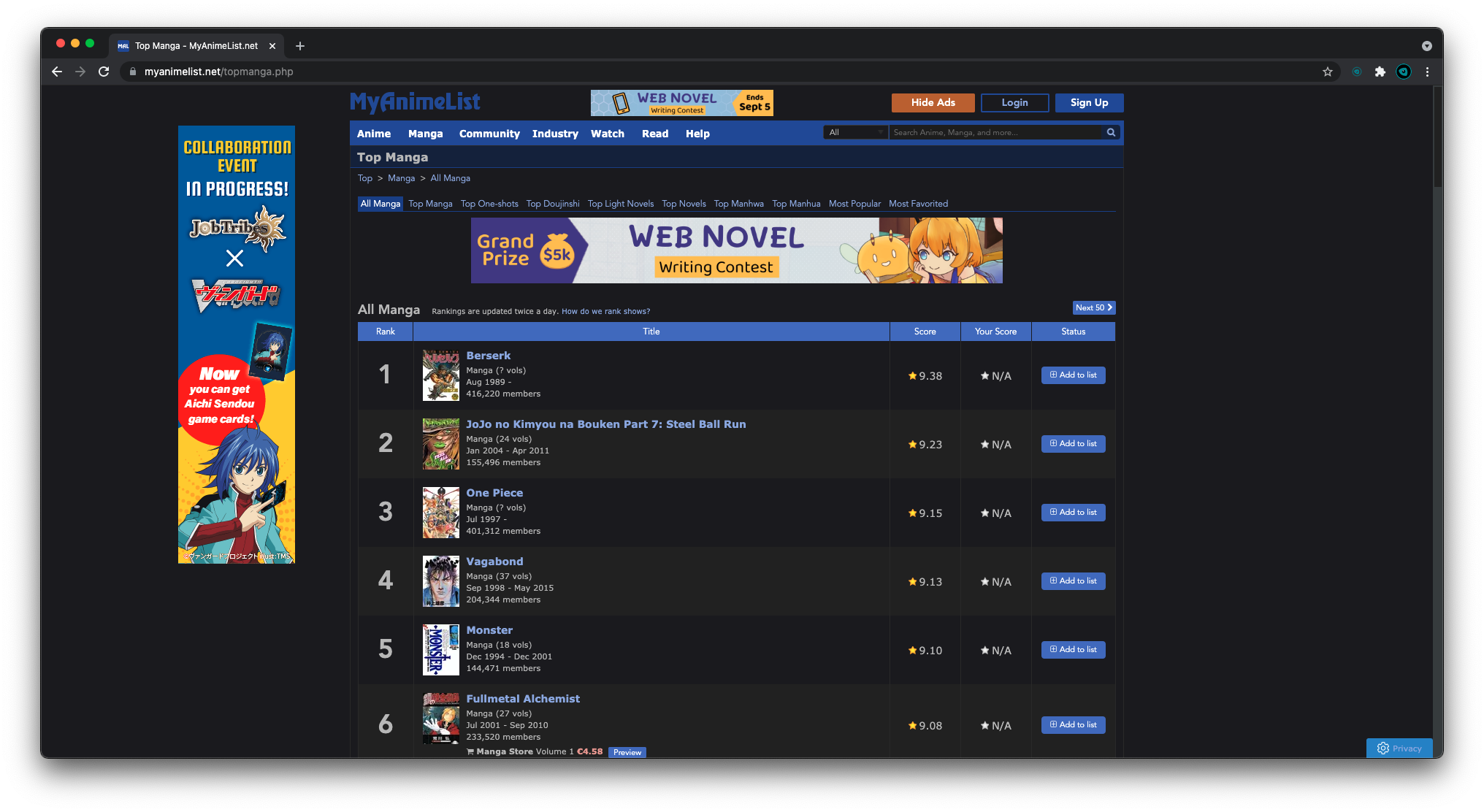Click the Monster cover thumbnail

pyautogui.click(x=441, y=650)
